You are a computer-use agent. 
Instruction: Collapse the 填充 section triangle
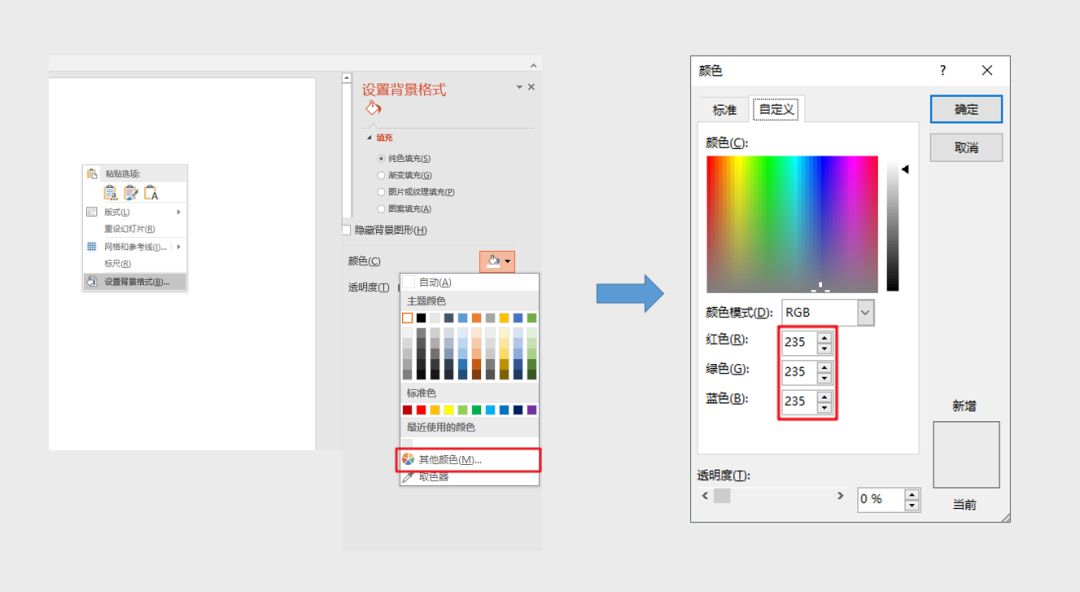(370, 136)
